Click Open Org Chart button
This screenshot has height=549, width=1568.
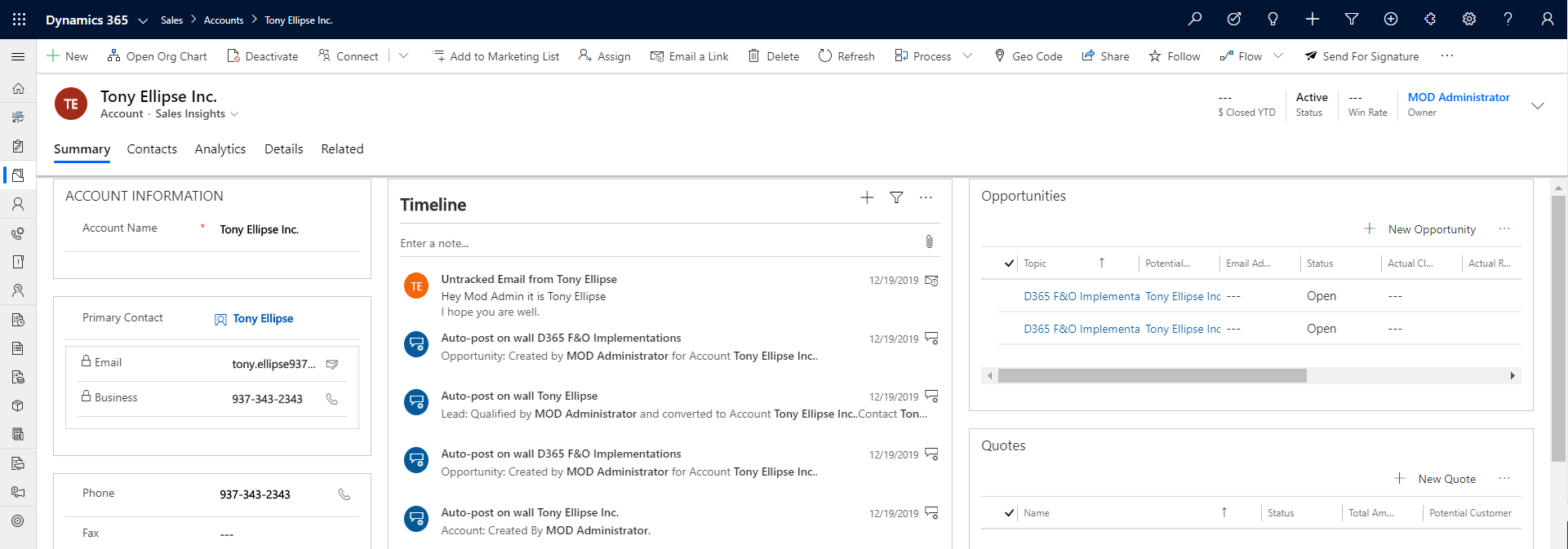point(157,56)
